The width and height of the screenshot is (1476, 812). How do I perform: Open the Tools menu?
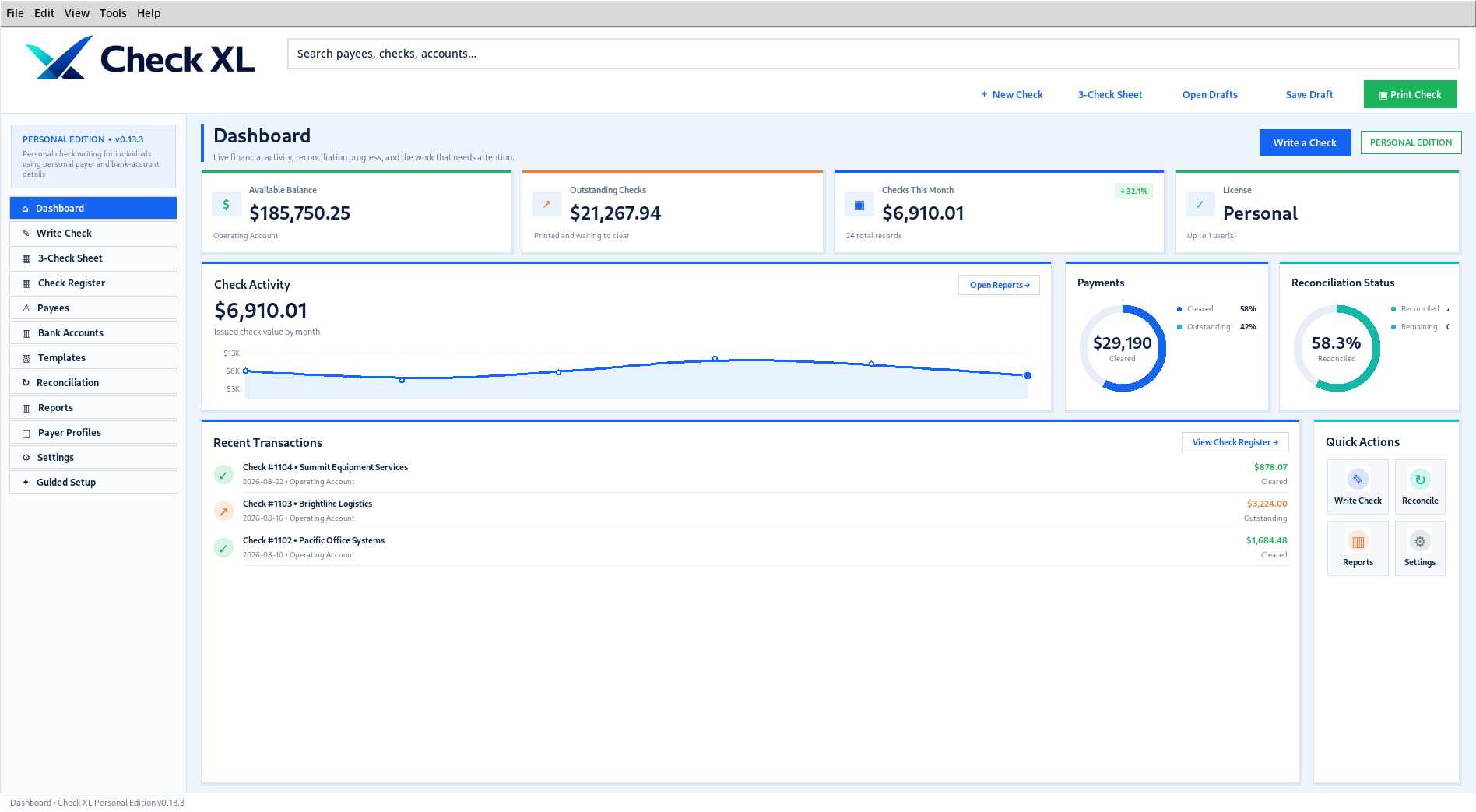pyautogui.click(x=113, y=13)
